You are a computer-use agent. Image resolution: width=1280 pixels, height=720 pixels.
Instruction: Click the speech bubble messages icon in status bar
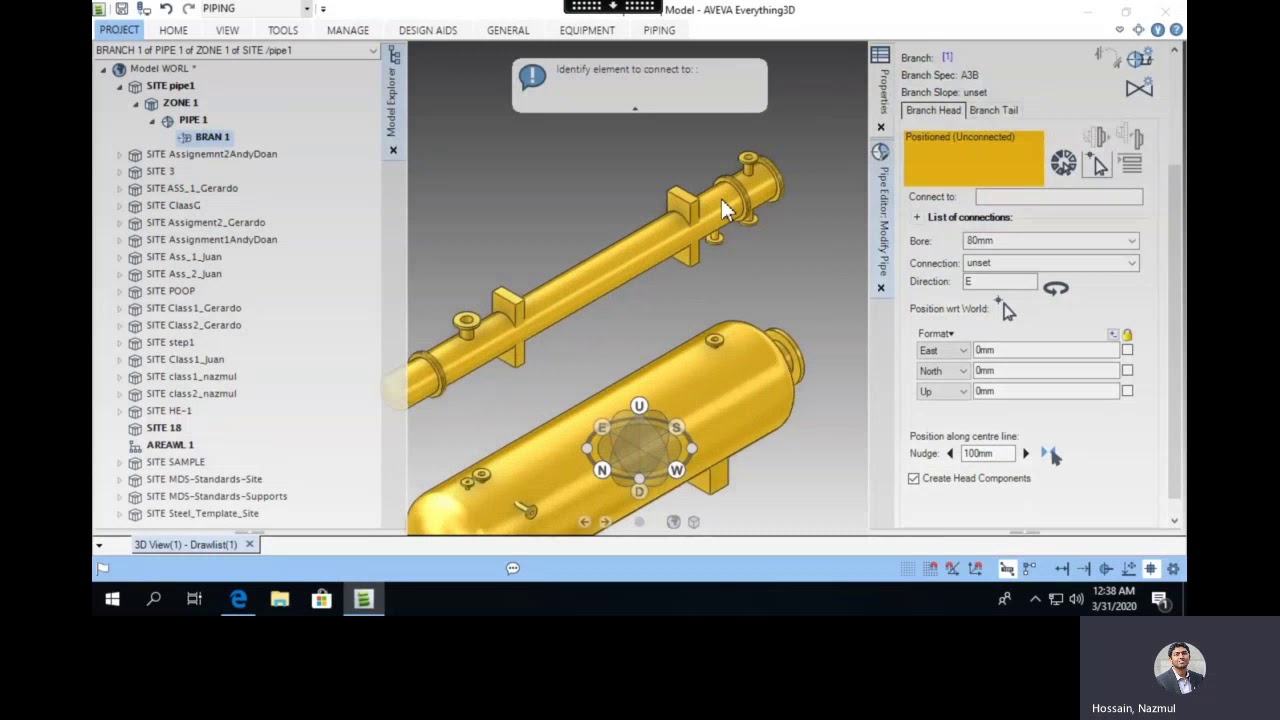(513, 569)
